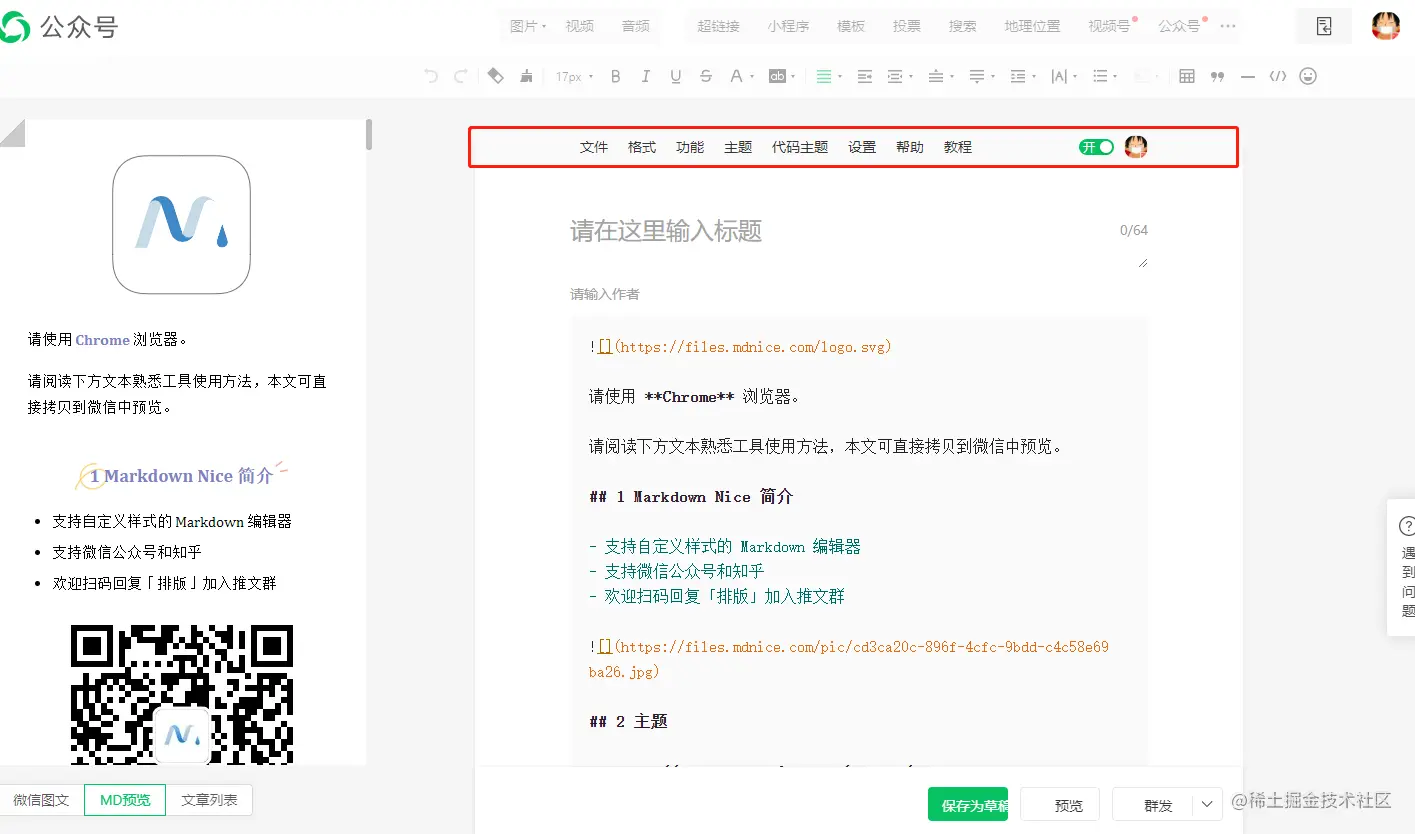The height and width of the screenshot is (834, 1415).
Task: Insert a 投票 poll
Action: pyautogui.click(x=907, y=26)
